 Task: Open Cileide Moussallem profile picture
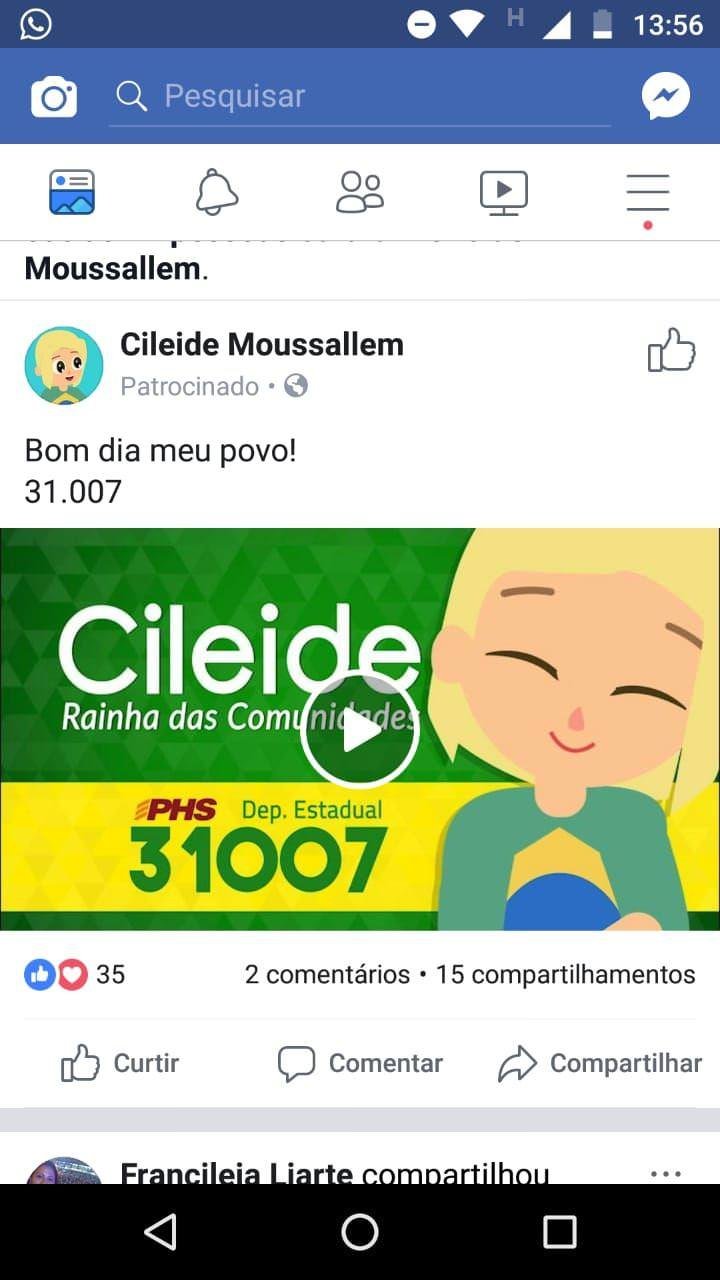64,365
